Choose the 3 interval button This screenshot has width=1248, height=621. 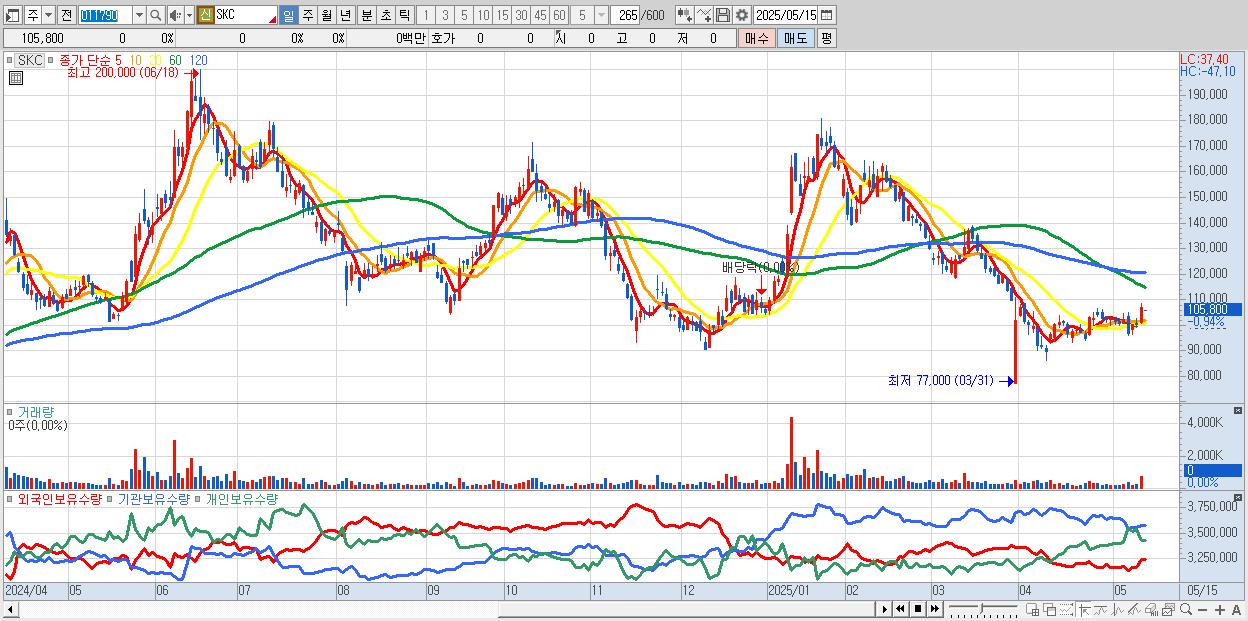click(x=445, y=15)
